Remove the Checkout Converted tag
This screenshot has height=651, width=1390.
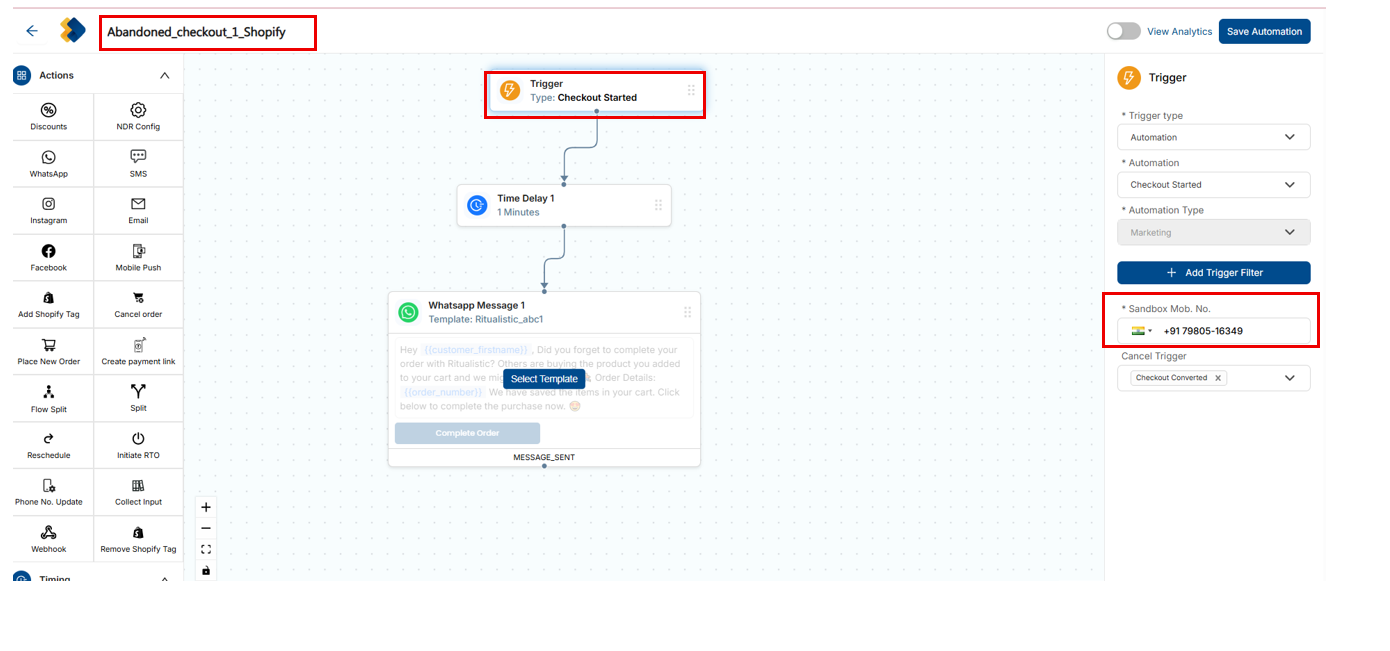point(1217,378)
